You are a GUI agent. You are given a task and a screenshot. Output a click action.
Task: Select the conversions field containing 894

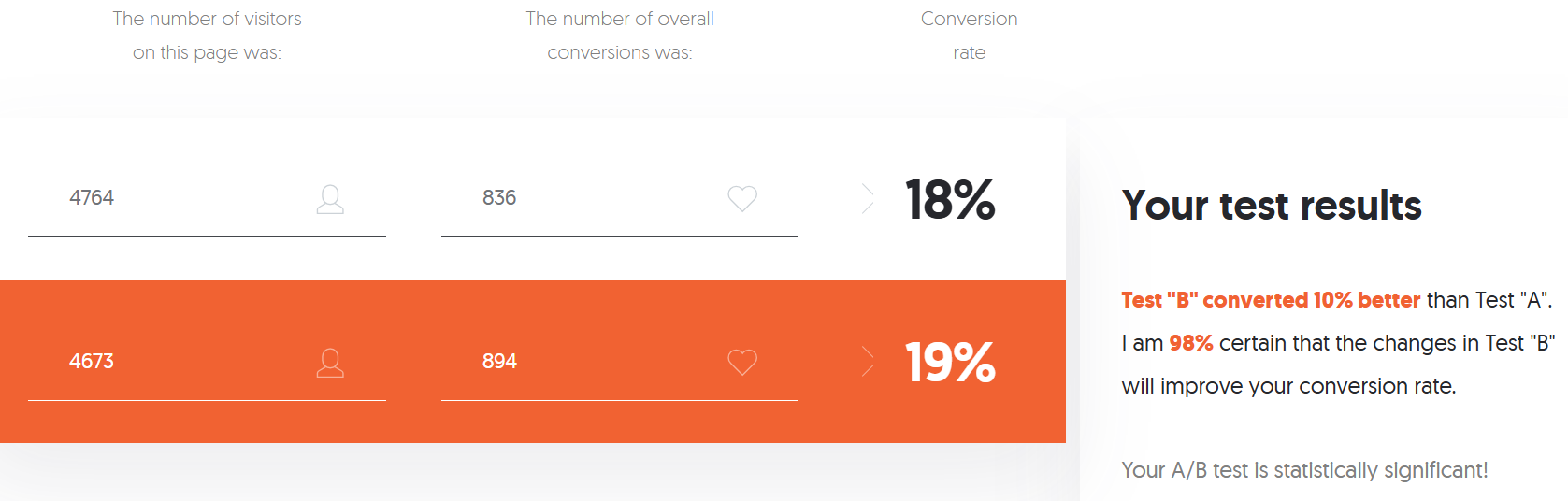620,362
